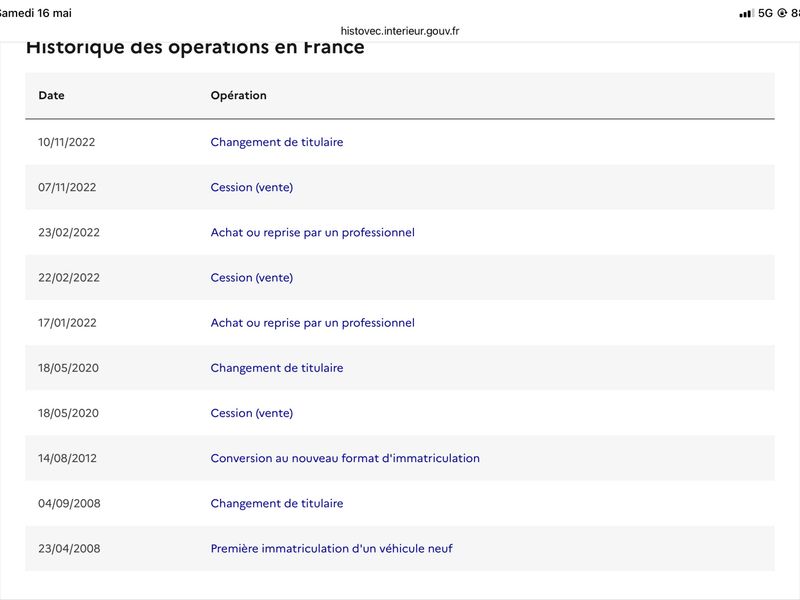Open the 18/05/2020 Changement de titulaire link

pyautogui.click(x=277, y=368)
